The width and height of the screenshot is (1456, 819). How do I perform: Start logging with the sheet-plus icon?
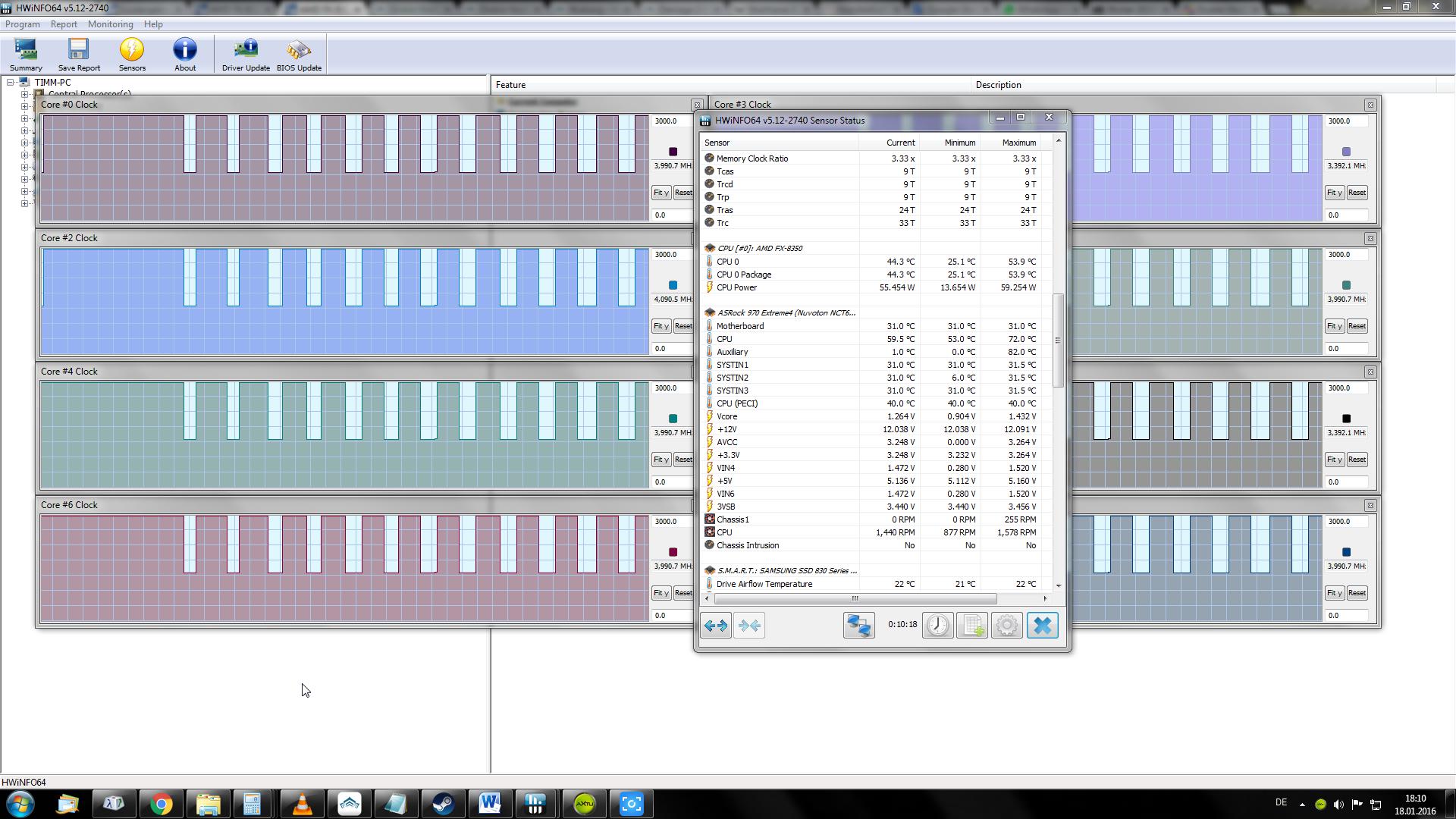(971, 626)
